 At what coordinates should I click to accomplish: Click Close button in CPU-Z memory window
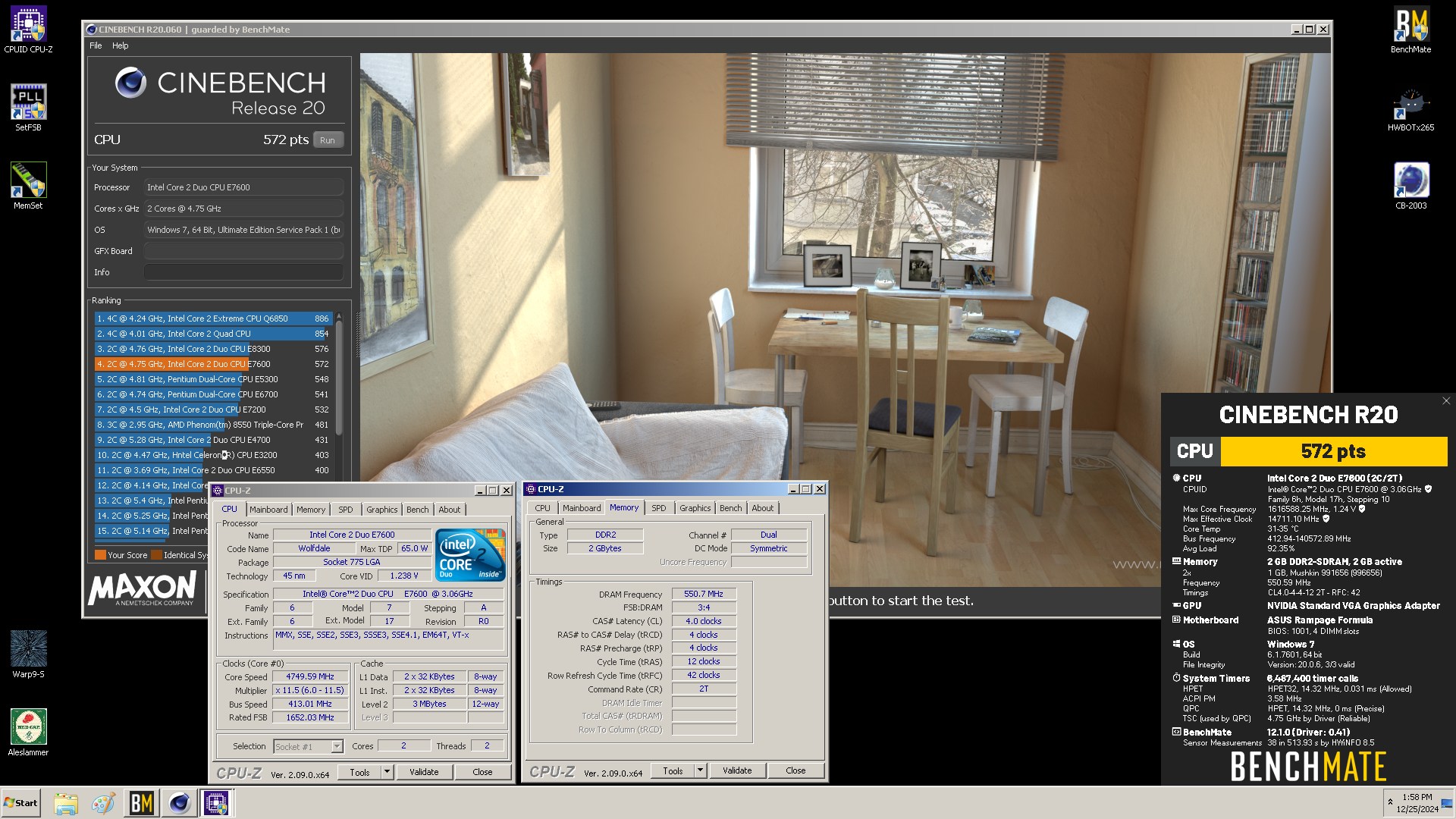pyautogui.click(x=795, y=770)
